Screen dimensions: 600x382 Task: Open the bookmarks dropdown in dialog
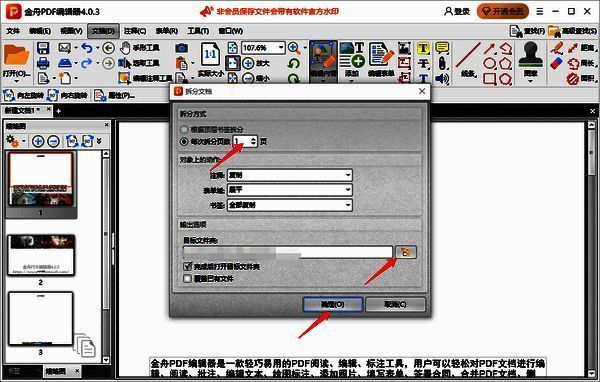point(290,205)
